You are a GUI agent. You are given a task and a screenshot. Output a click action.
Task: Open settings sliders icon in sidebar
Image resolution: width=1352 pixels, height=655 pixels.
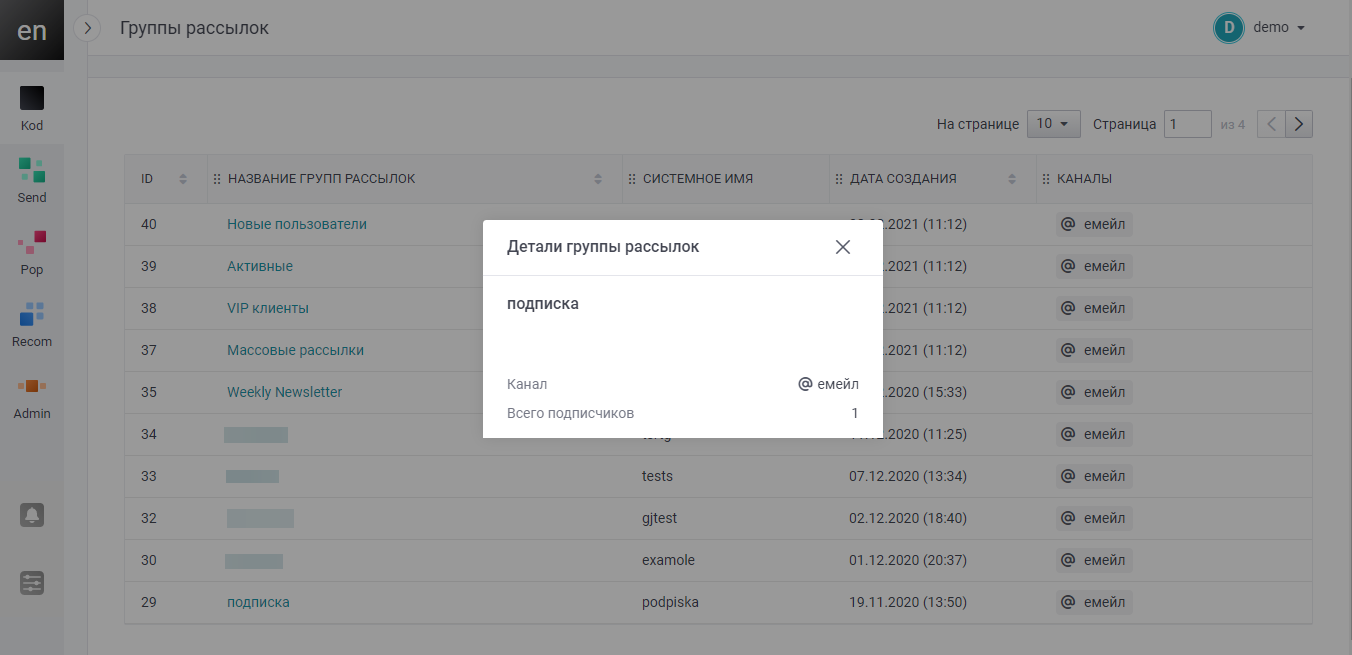coord(32,583)
